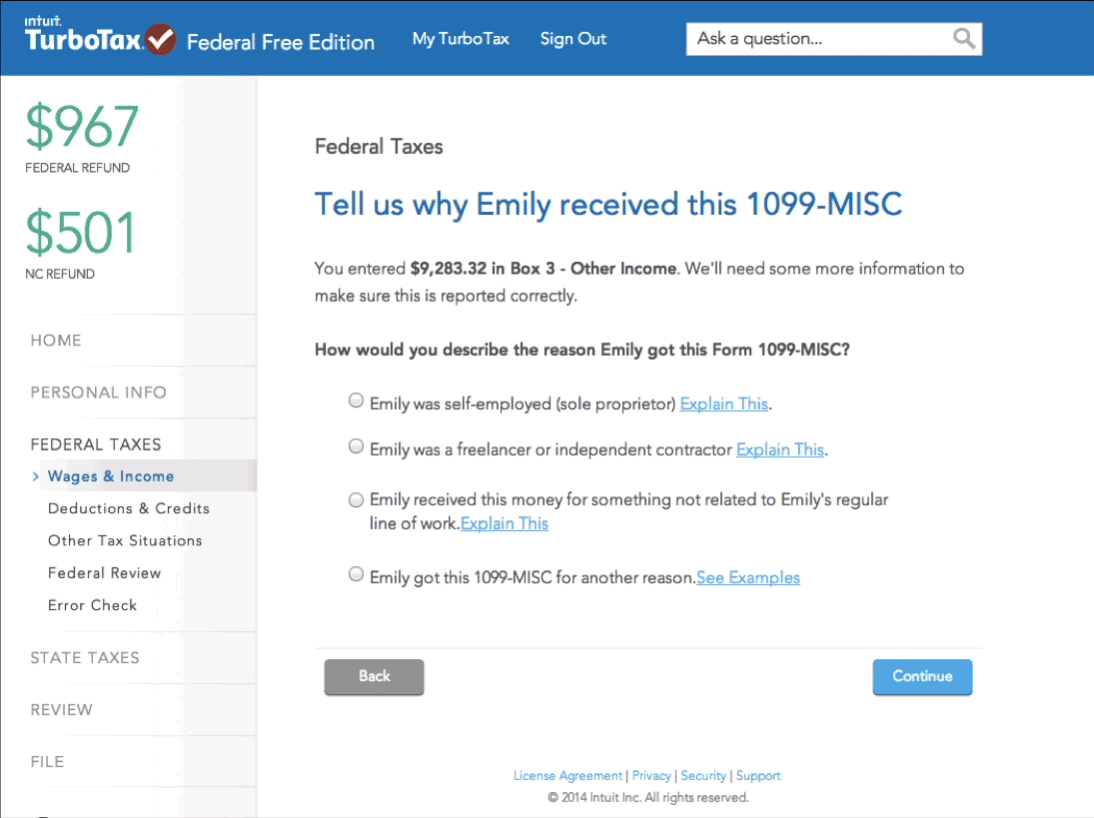This screenshot has width=1094, height=818.
Task: Open the Security footer link
Action: tap(703, 775)
